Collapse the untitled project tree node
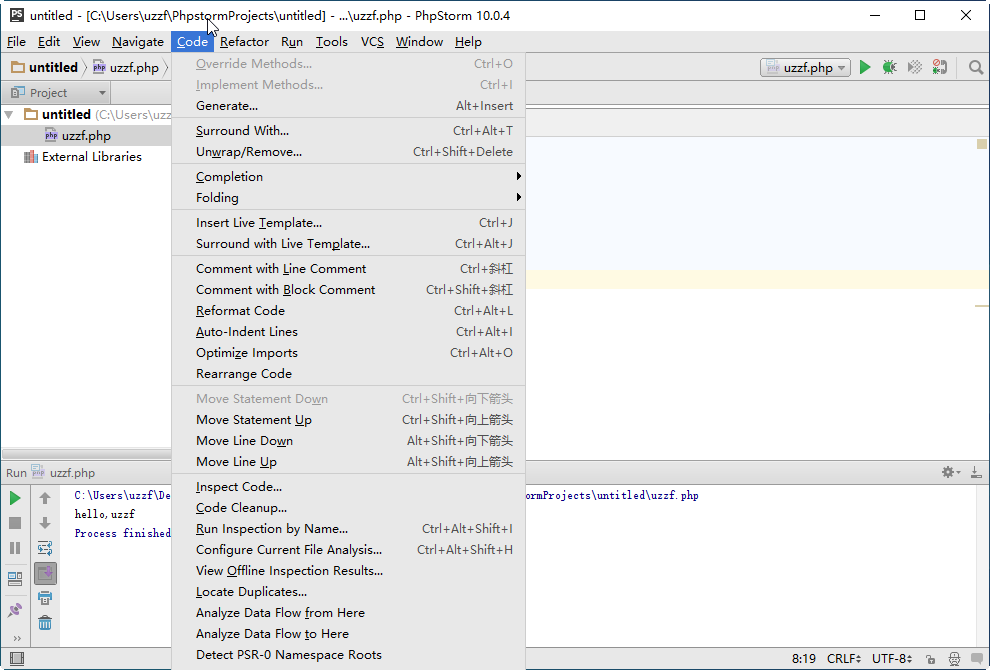 9,115
